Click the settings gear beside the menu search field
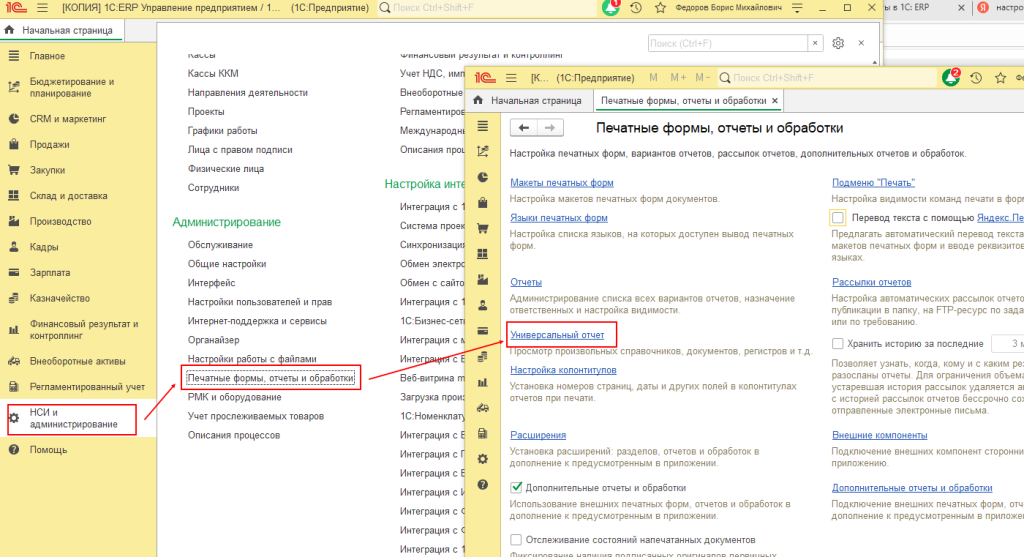The width and height of the screenshot is (1024, 557). pyautogui.click(x=838, y=44)
